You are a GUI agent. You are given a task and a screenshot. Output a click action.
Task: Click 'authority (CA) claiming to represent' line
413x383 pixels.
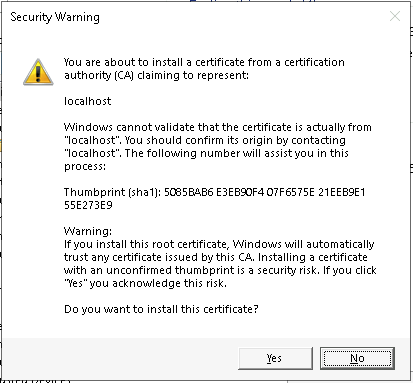(156, 75)
